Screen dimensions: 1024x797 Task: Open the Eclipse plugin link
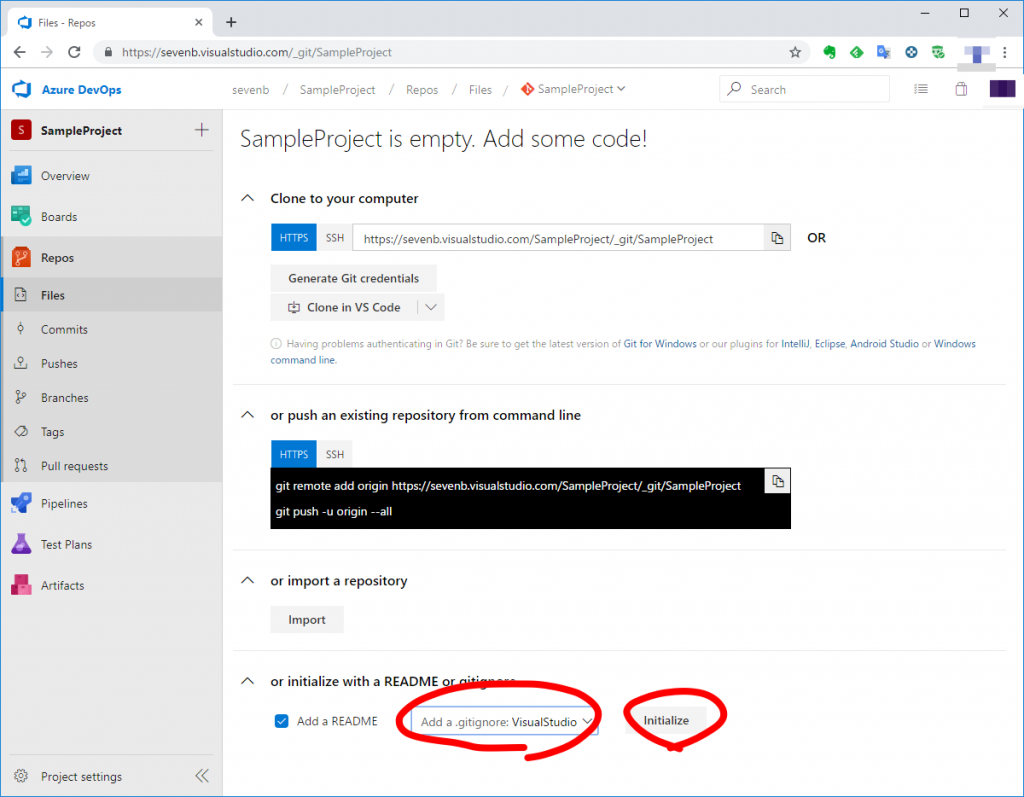pos(829,344)
